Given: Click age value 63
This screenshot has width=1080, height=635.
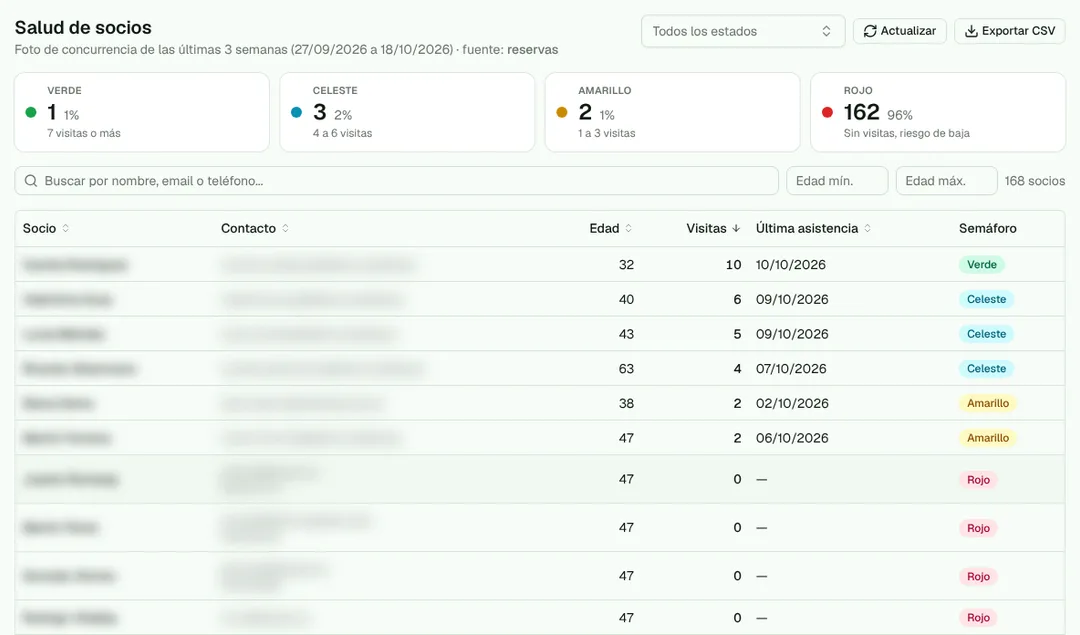Looking at the screenshot, I should (x=626, y=368).
